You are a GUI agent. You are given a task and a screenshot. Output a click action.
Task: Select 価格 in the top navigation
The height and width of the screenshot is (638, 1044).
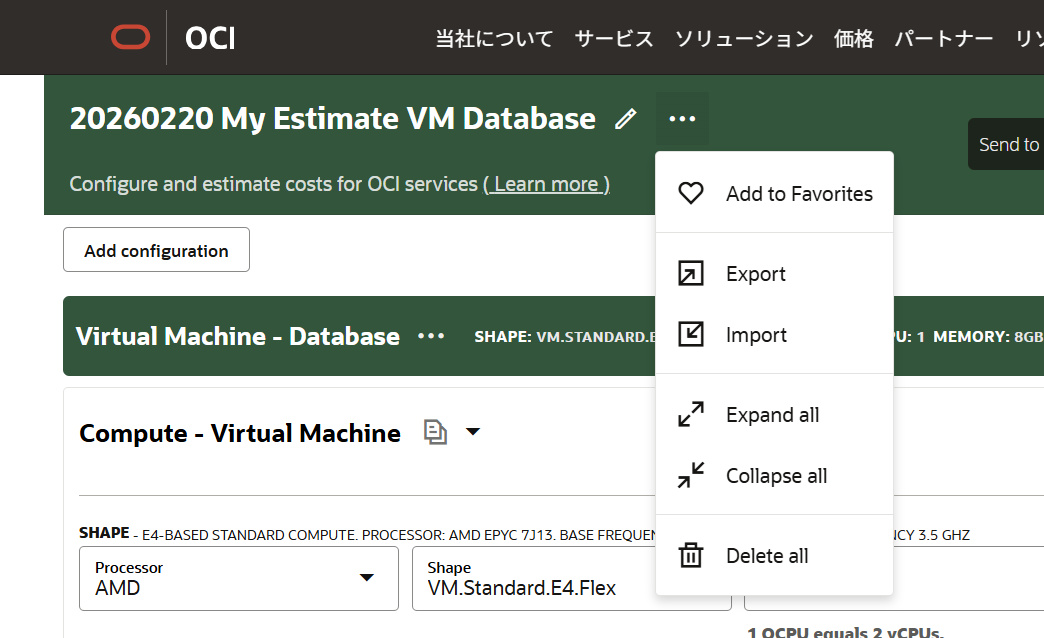point(853,38)
